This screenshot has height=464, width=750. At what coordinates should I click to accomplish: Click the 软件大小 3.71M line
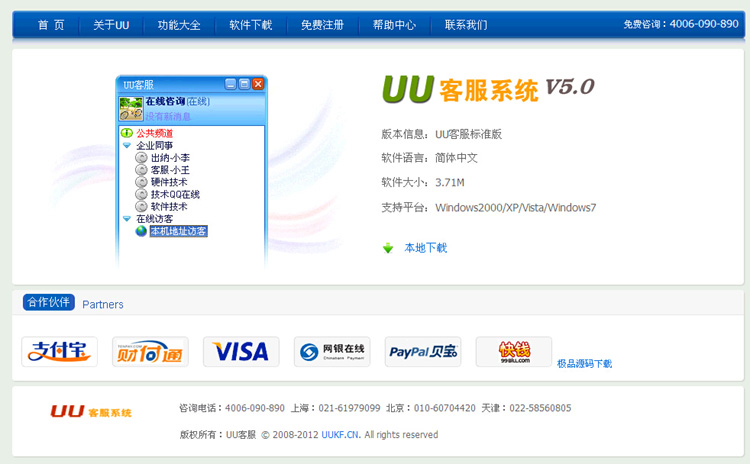coord(423,182)
